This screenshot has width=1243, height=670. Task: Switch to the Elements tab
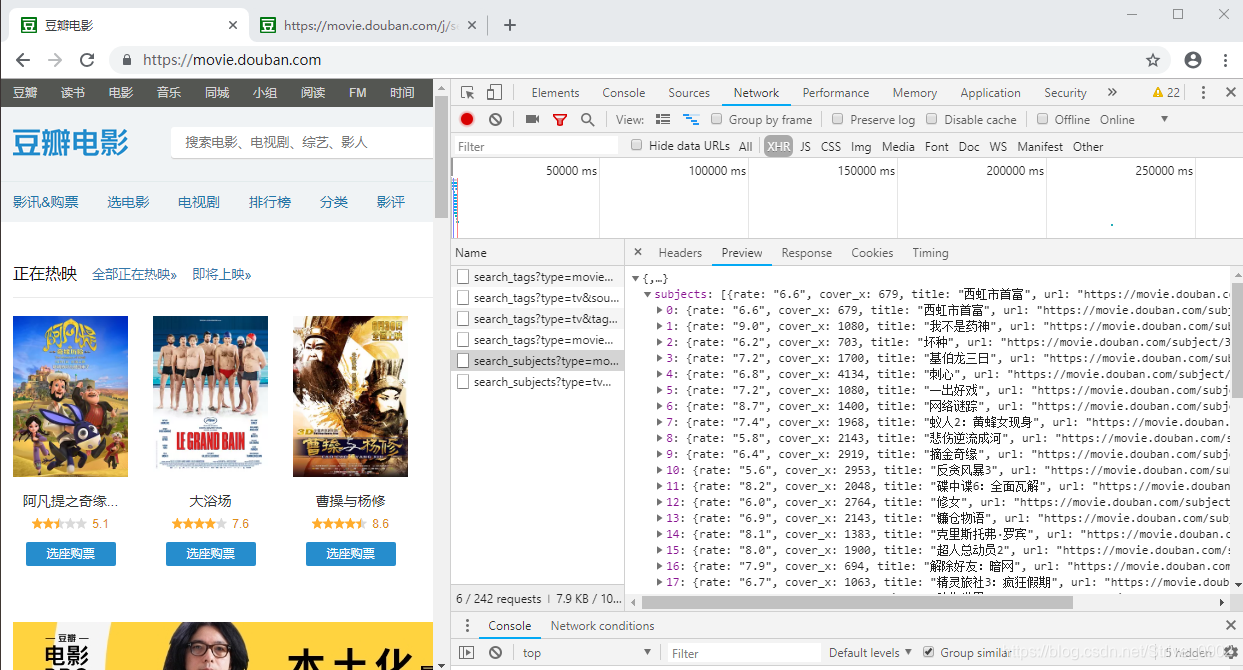(x=555, y=92)
